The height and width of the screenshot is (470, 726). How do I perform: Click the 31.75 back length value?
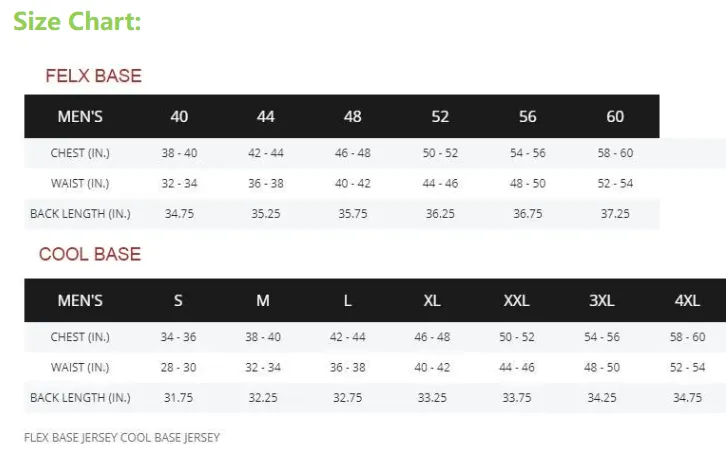179,397
